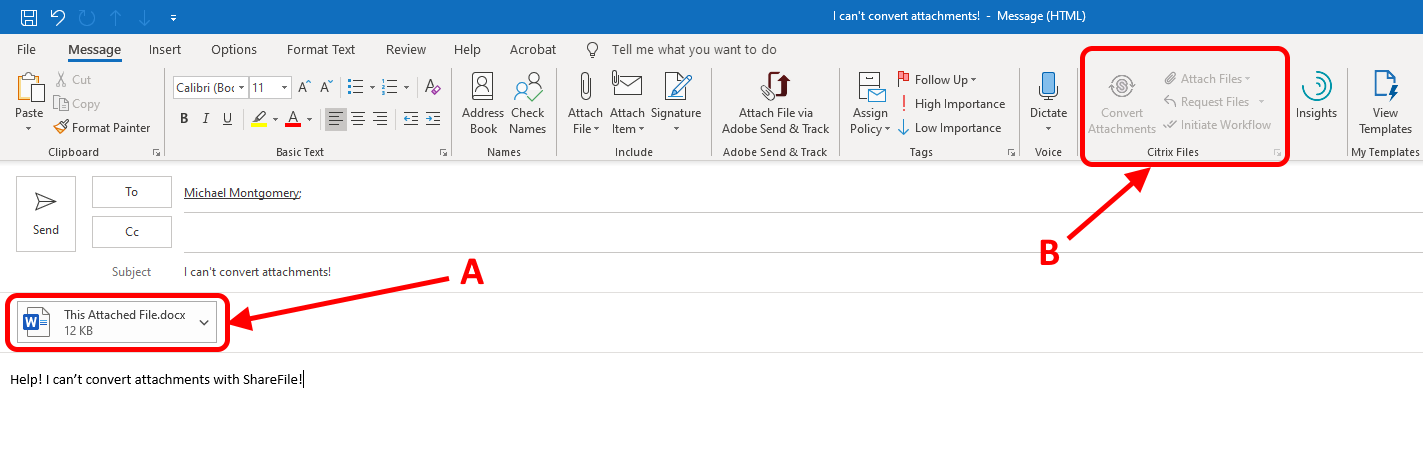Align text right
Screen dimensions: 1423x459
(x=380, y=119)
